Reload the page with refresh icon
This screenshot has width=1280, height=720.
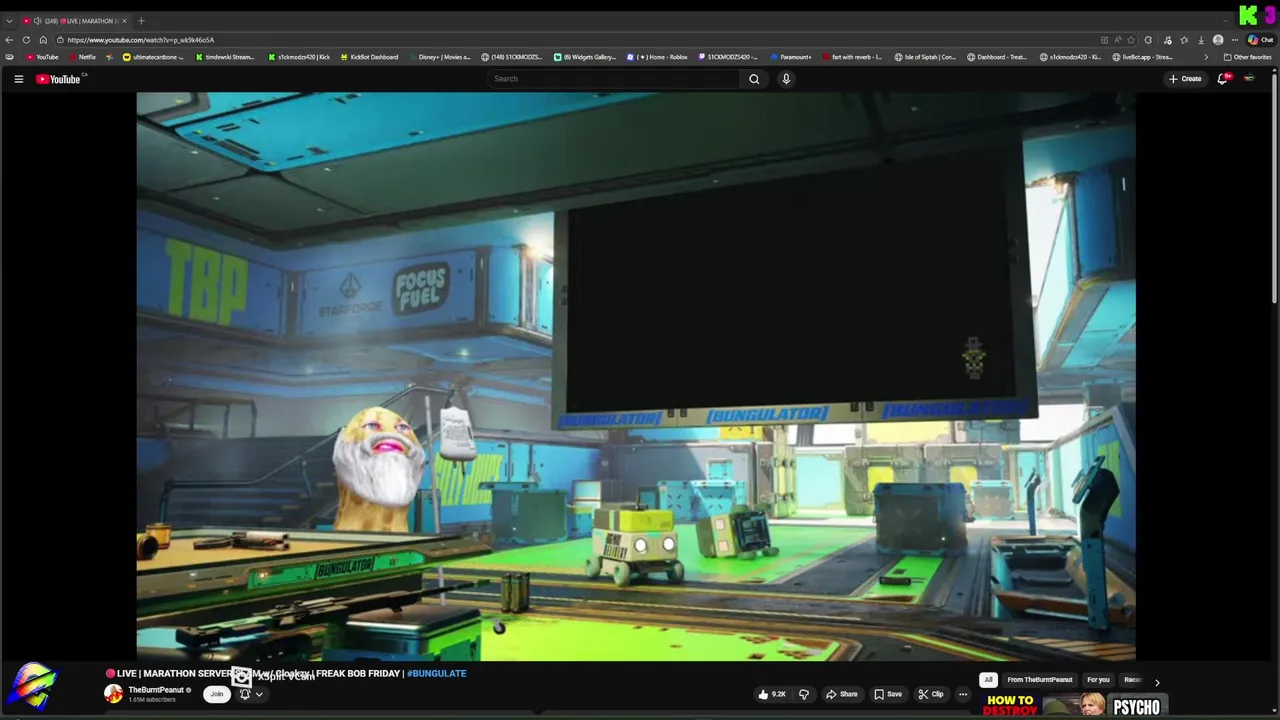[26, 40]
